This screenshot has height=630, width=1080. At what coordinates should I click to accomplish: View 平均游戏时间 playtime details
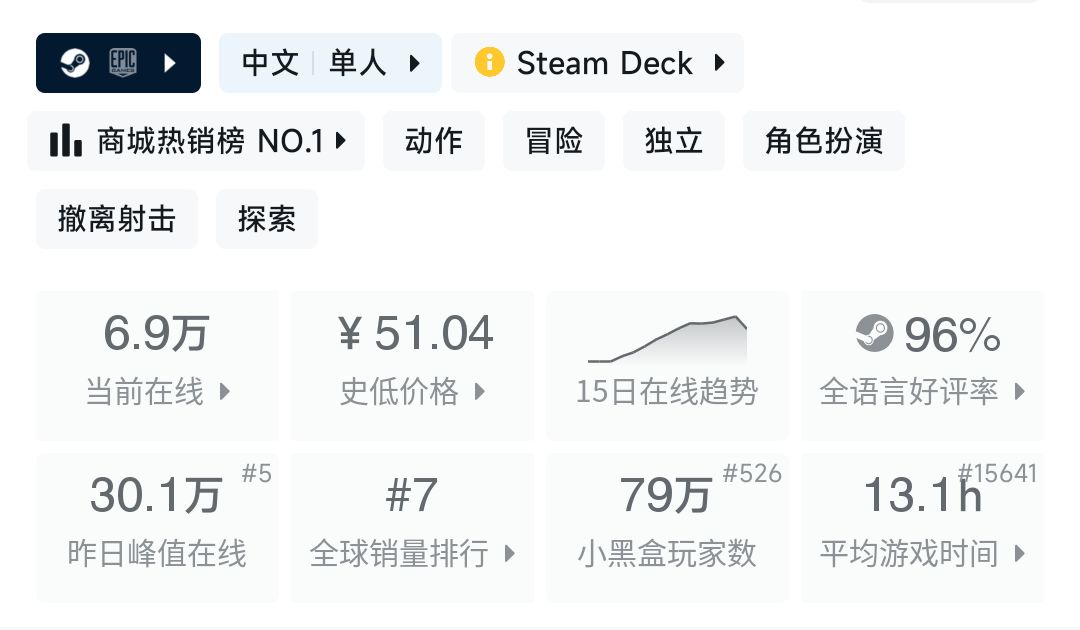(x=922, y=527)
